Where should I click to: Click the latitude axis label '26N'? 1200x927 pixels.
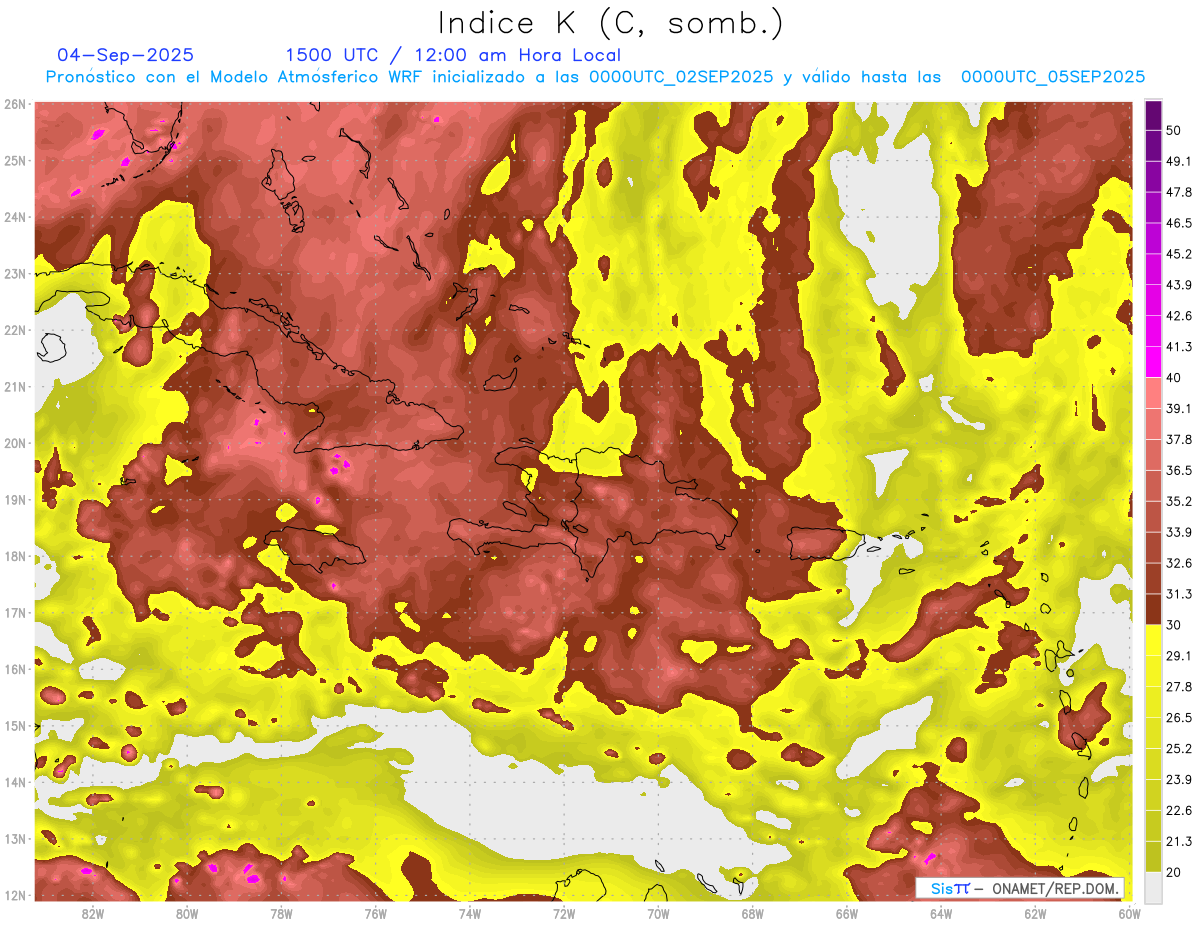pyautogui.click(x=15, y=104)
